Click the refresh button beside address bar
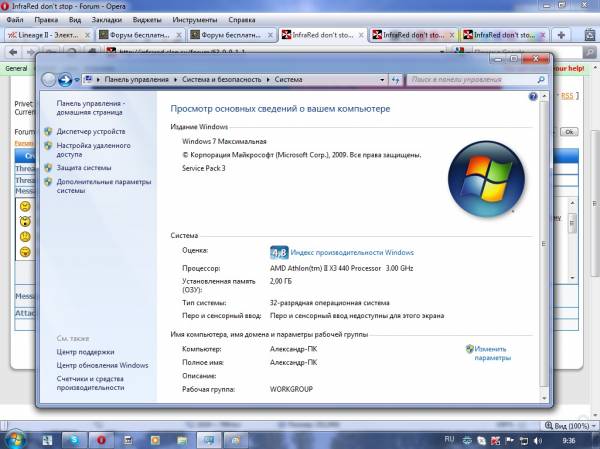The width and height of the screenshot is (600, 449). click(396, 80)
